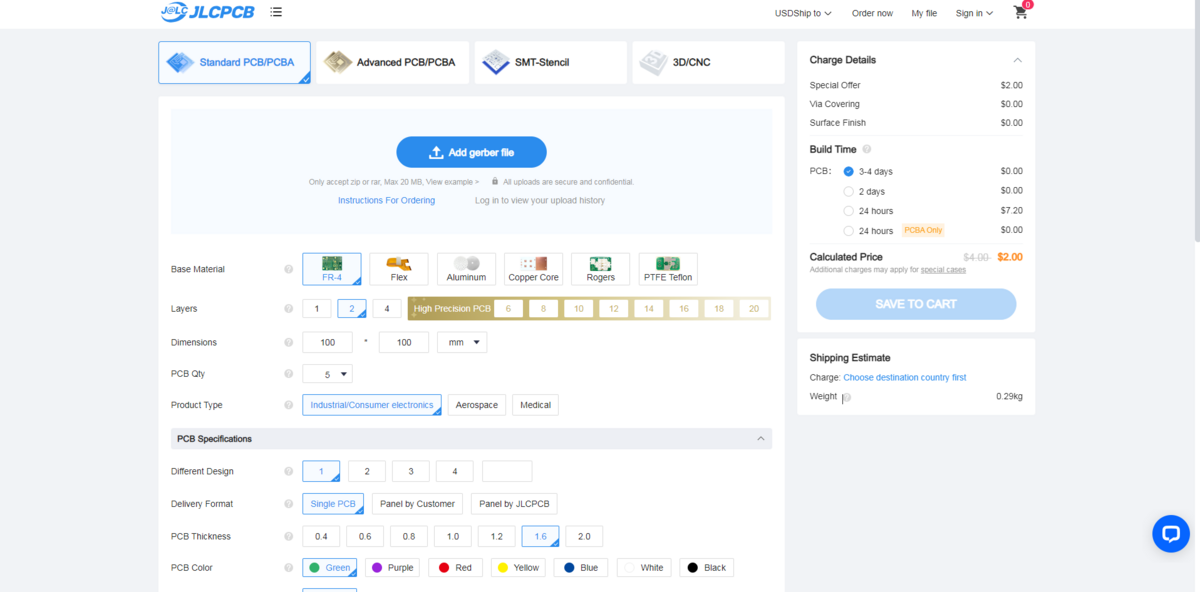The width and height of the screenshot is (1200, 592).
Task: Select 24 hours PCBA Only build time
Action: point(849,231)
